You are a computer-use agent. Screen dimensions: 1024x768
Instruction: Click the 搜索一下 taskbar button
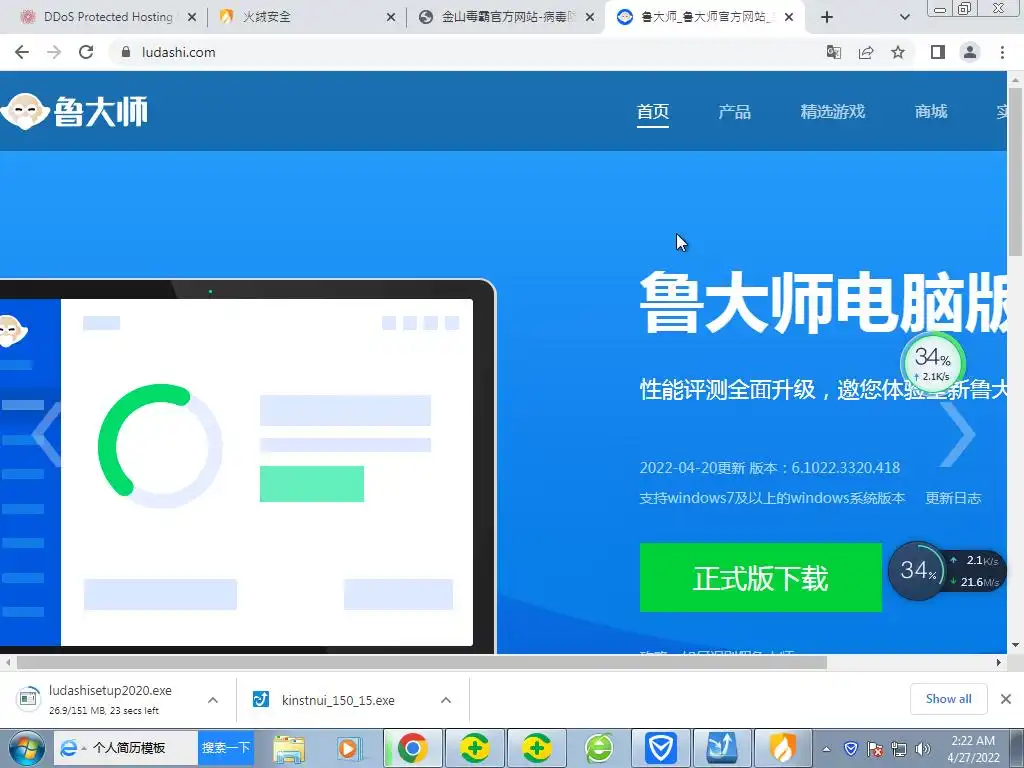pyautogui.click(x=226, y=748)
